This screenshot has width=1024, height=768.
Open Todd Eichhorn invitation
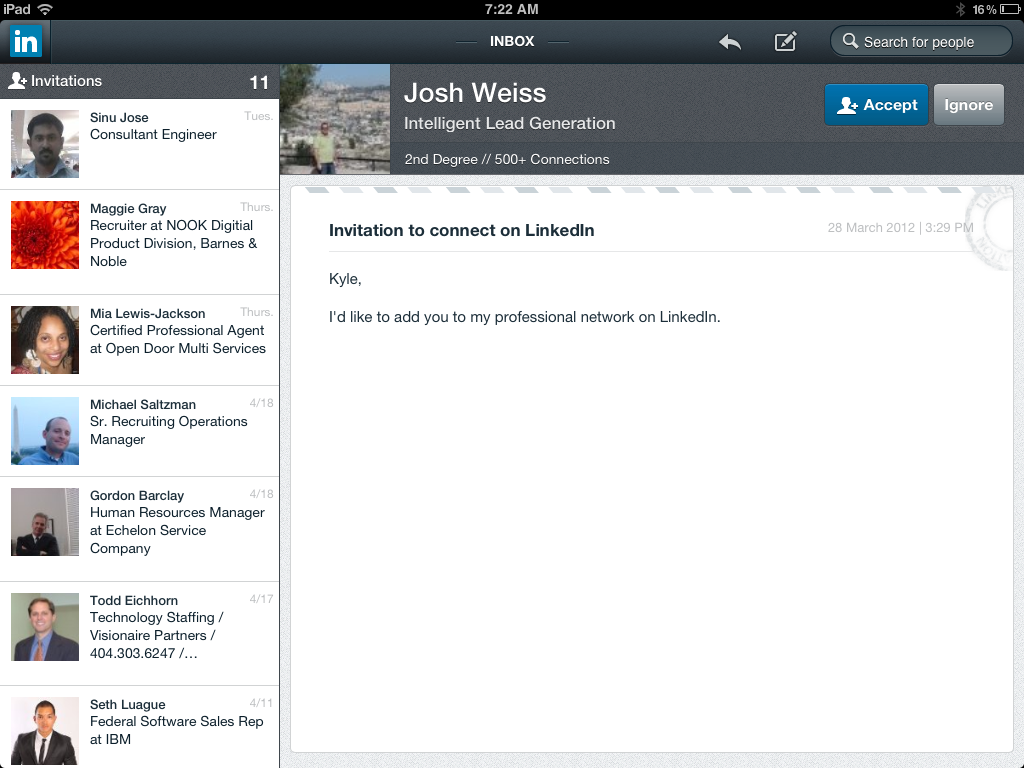pyautogui.click(x=140, y=633)
